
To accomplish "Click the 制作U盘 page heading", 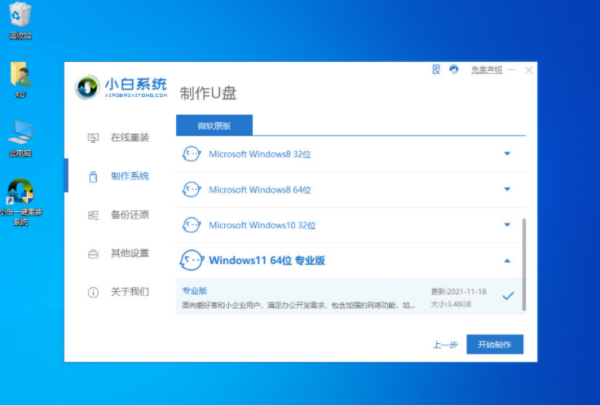I will point(208,93).
